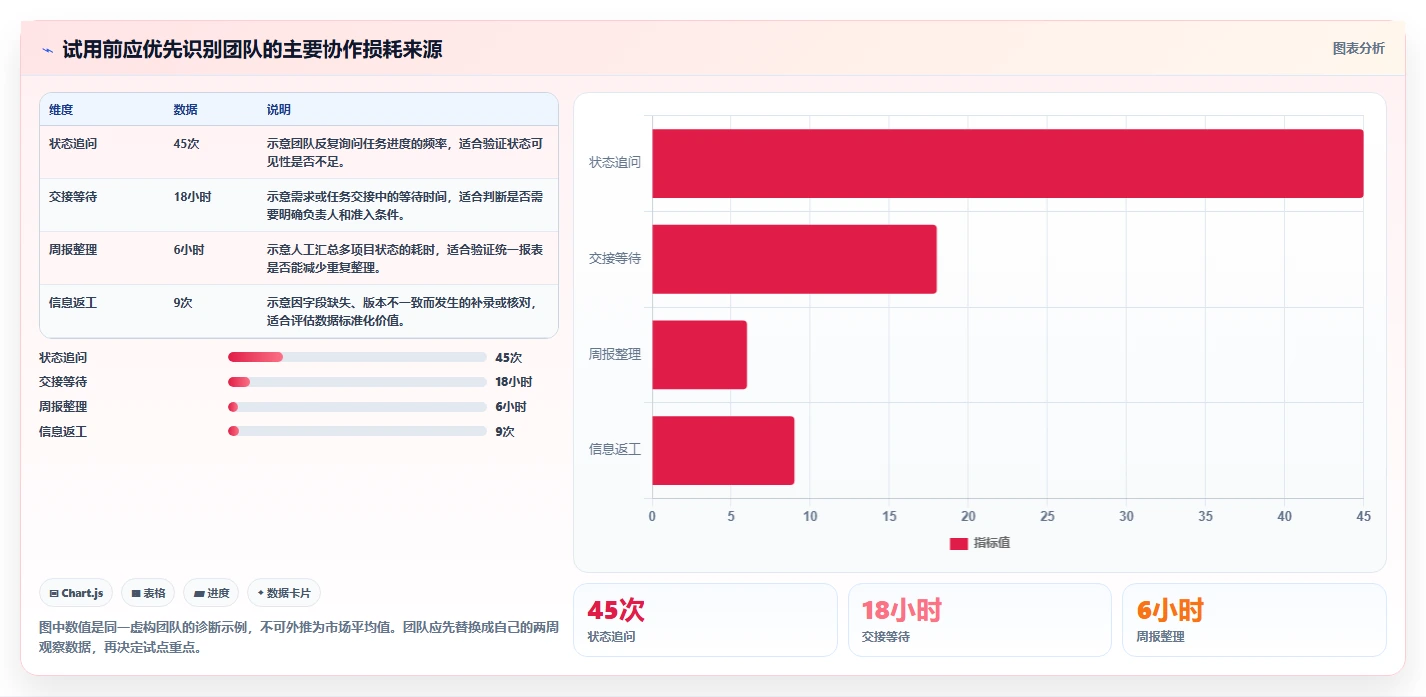Viewport: 1426px width, 697px height.
Task: Click the 交接等待 y-axis label on chart
Action: 615,258
